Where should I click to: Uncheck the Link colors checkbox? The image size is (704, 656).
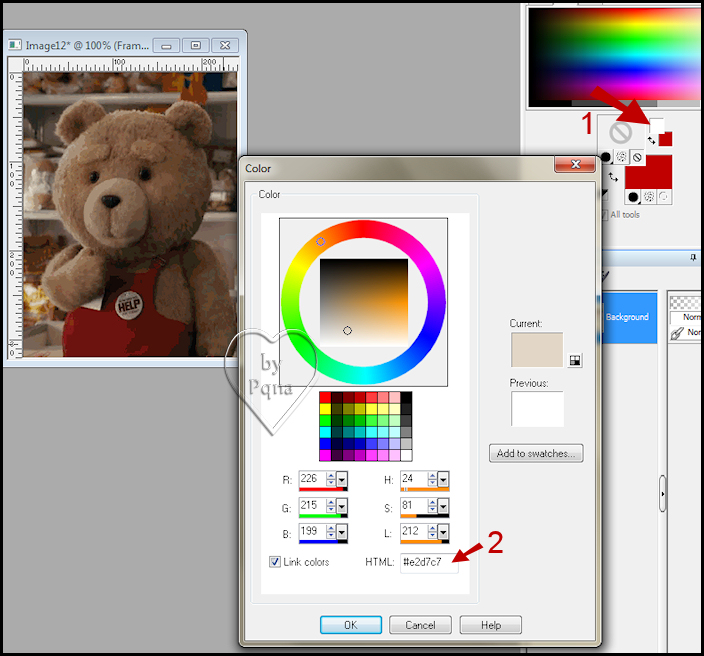click(275, 562)
